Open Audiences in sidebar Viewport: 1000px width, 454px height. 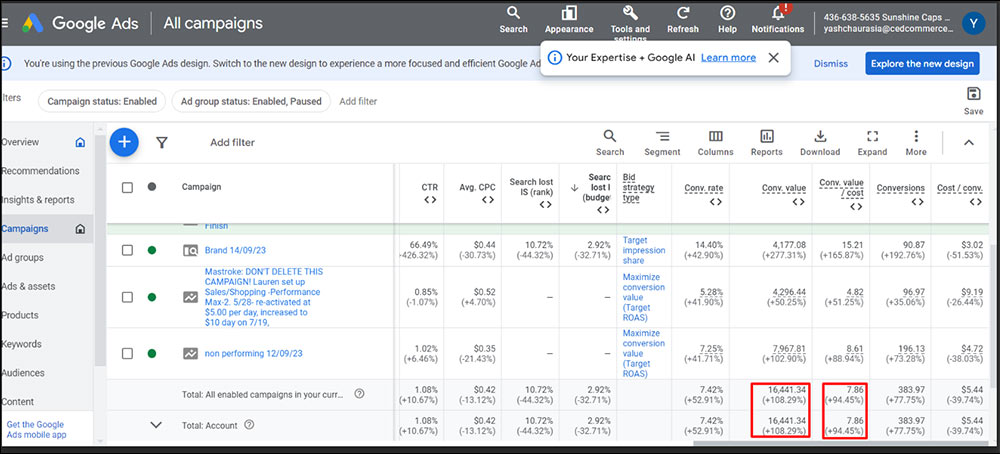coord(22,372)
